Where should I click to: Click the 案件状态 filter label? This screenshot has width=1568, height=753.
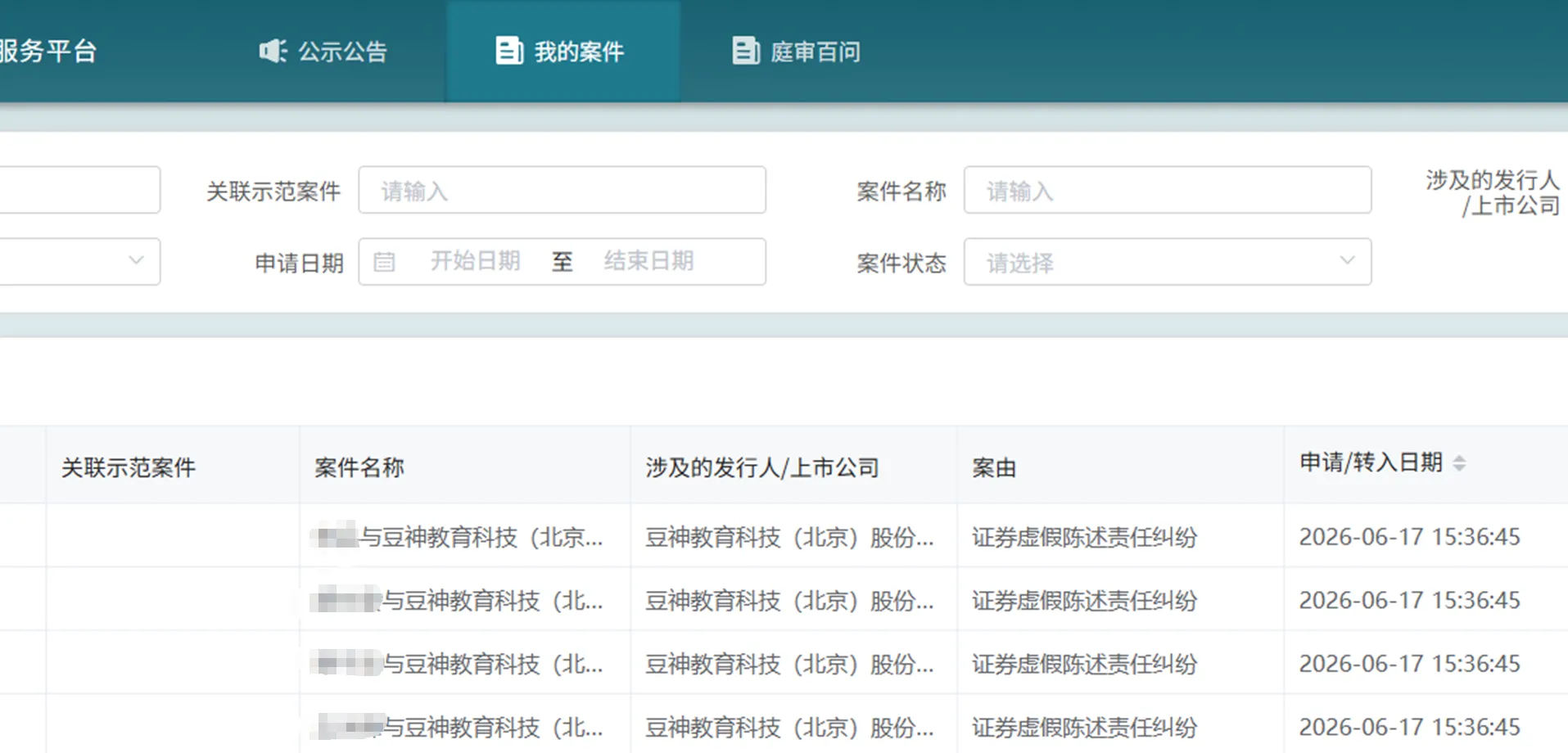901,263
